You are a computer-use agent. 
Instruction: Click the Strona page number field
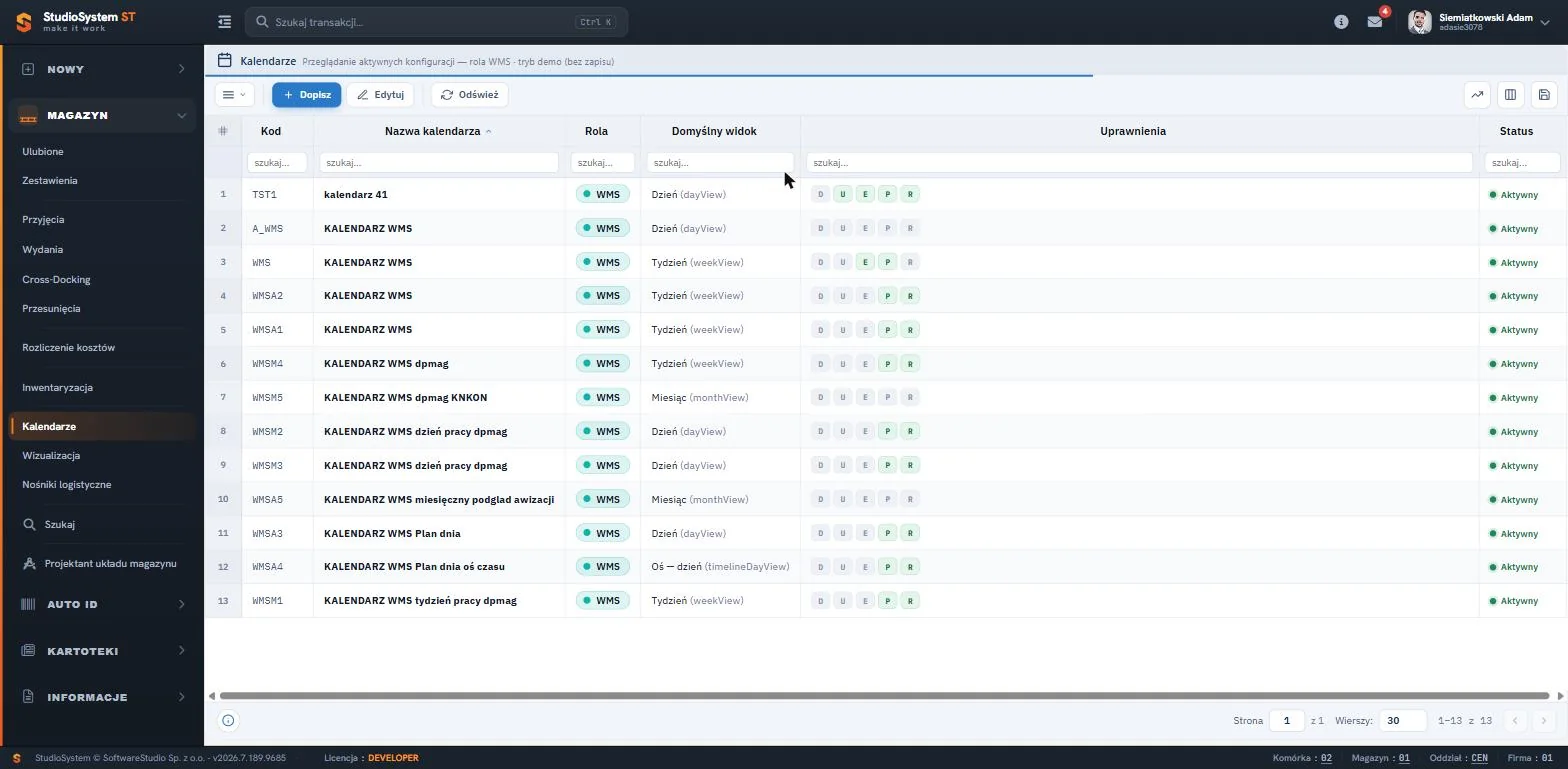1287,720
